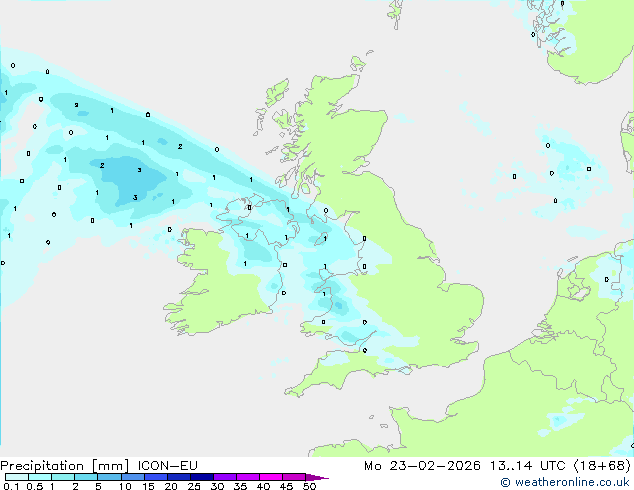Click the "0.5" legend tick label
The height and width of the screenshot is (490, 634).
(35, 486)
